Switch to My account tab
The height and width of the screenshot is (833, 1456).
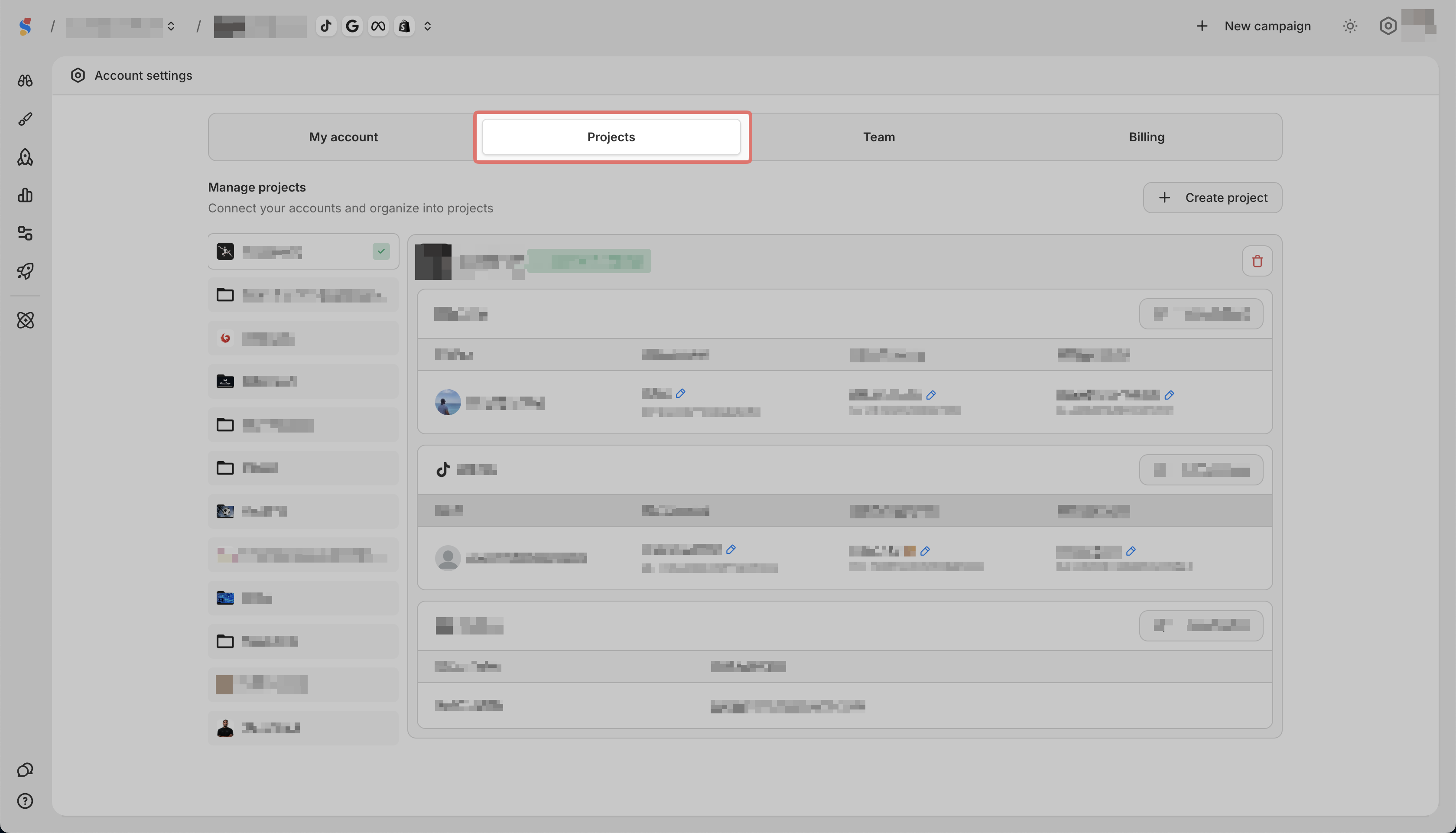pos(343,137)
